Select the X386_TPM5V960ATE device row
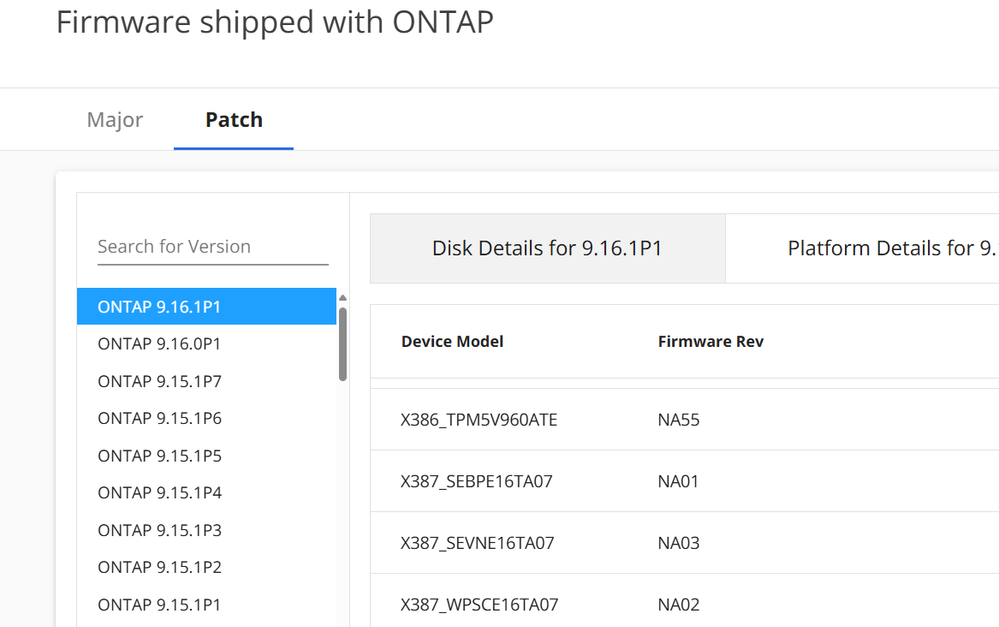The image size is (999, 627). 479,420
